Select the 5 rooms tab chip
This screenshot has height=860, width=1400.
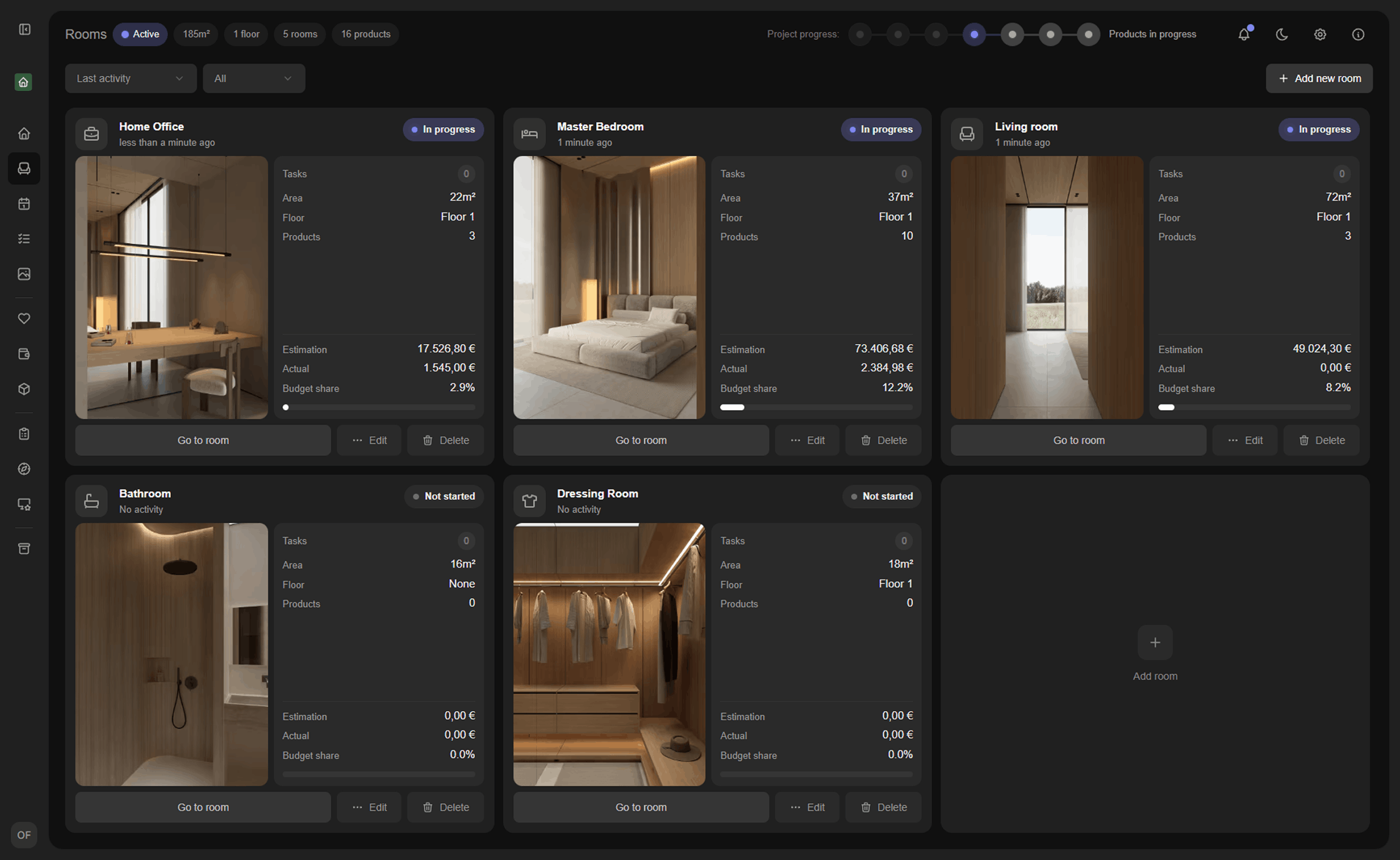pos(299,34)
